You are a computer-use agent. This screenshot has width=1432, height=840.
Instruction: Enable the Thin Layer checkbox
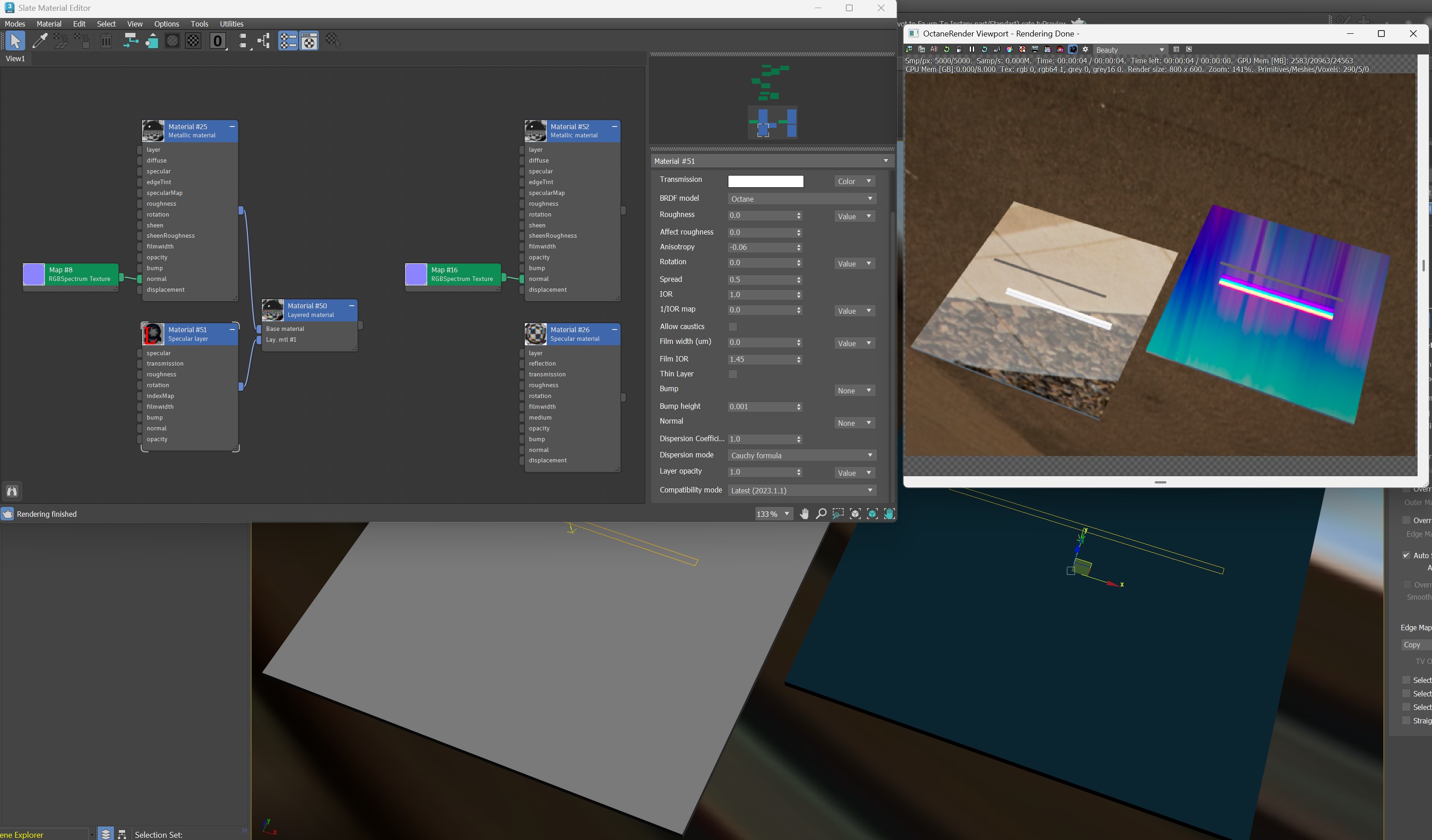pyautogui.click(x=732, y=374)
